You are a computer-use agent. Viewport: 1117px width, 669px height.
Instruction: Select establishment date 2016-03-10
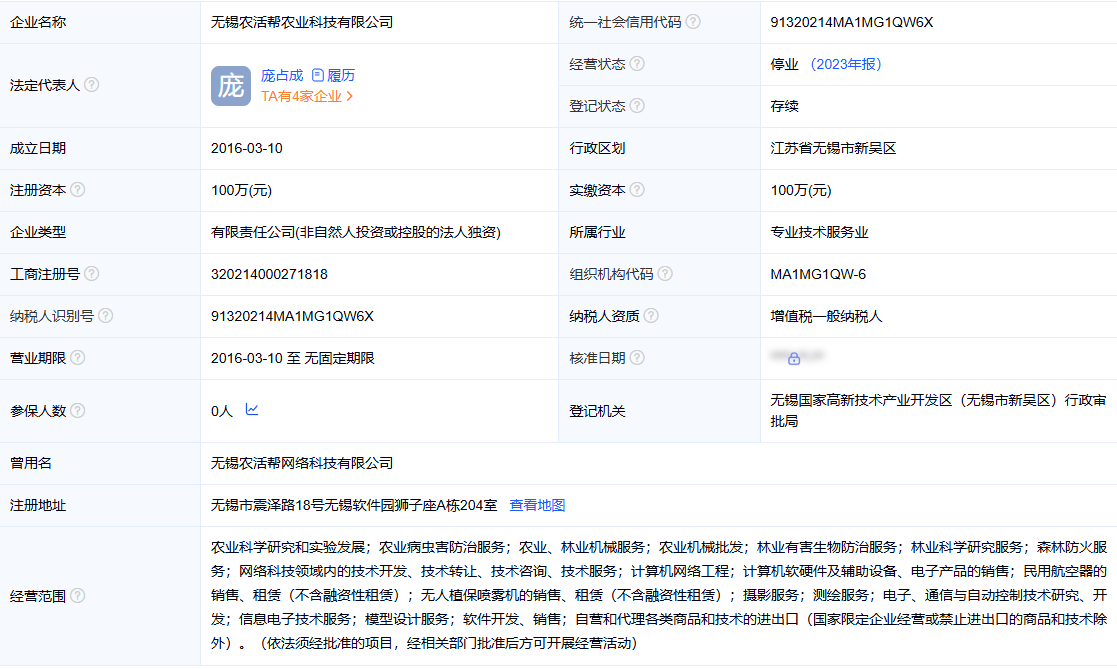coord(246,148)
